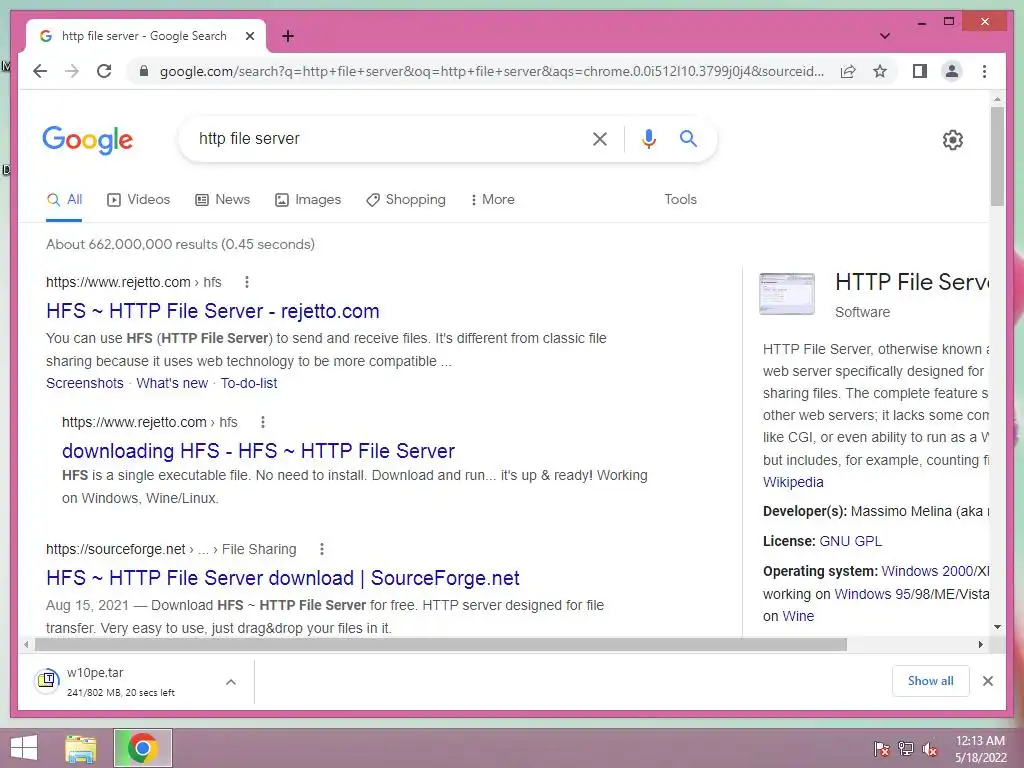Open Google quick settings gear
1024x768 pixels.
tap(952, 139)
